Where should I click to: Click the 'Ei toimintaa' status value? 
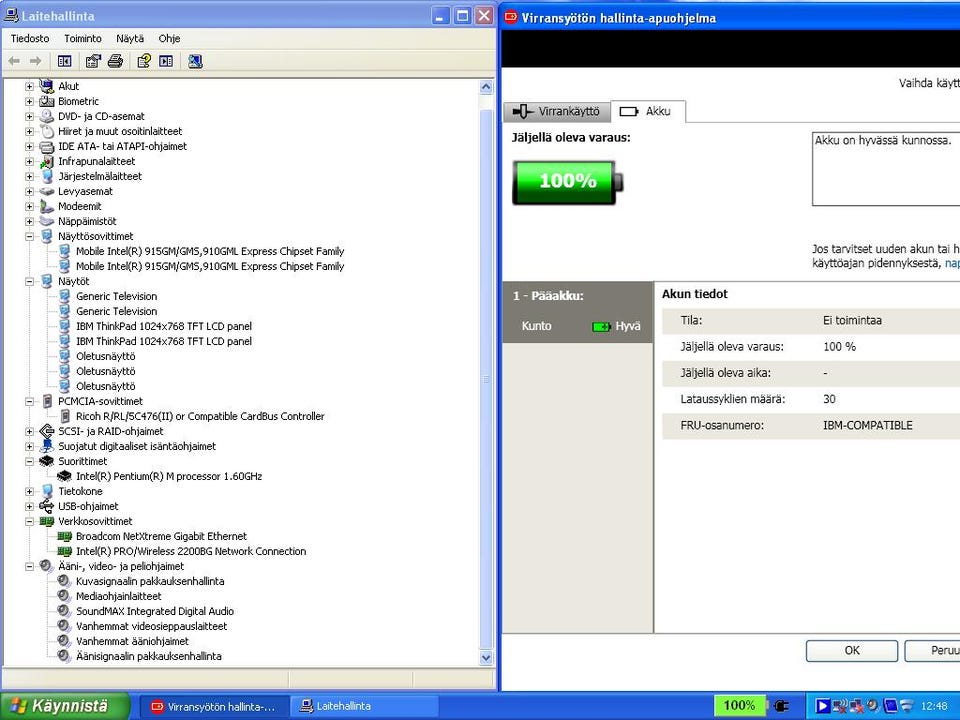(x=852, y=320)
